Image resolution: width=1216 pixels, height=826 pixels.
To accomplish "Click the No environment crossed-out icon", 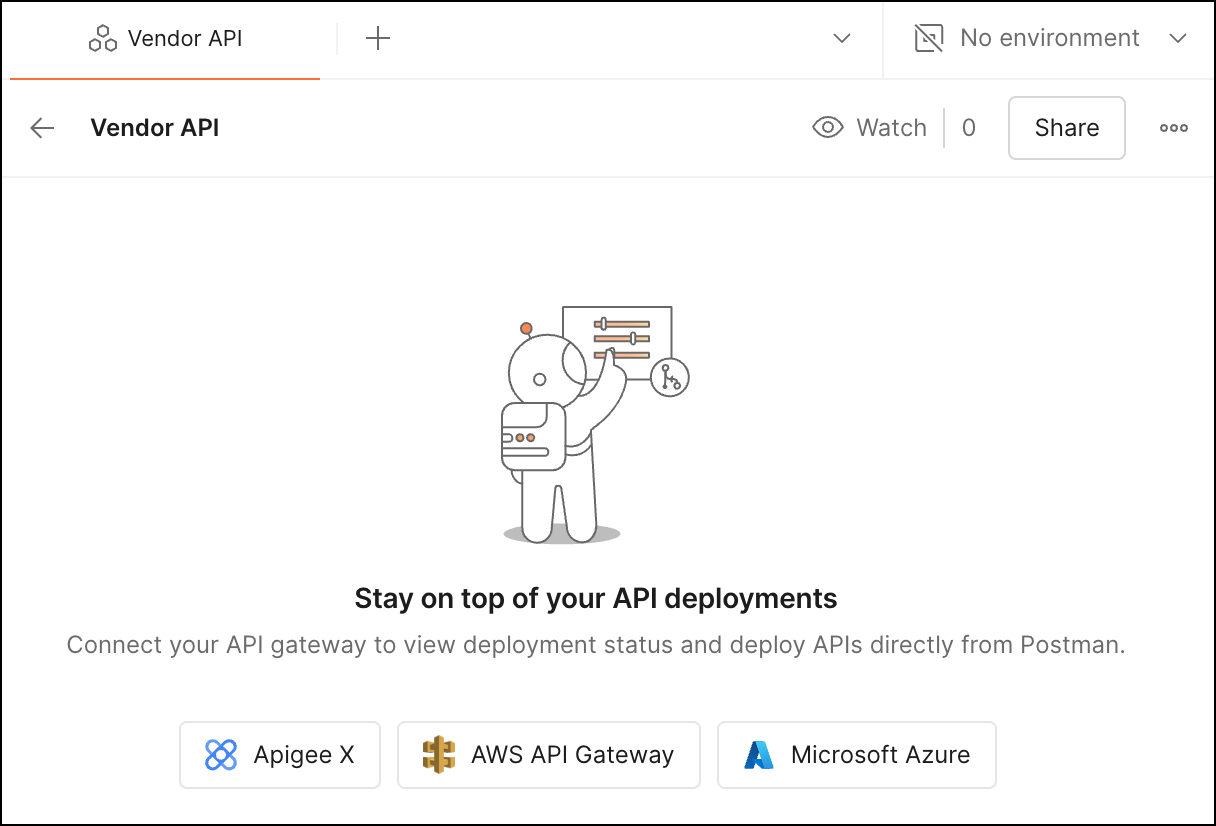I will click(929, 39).
